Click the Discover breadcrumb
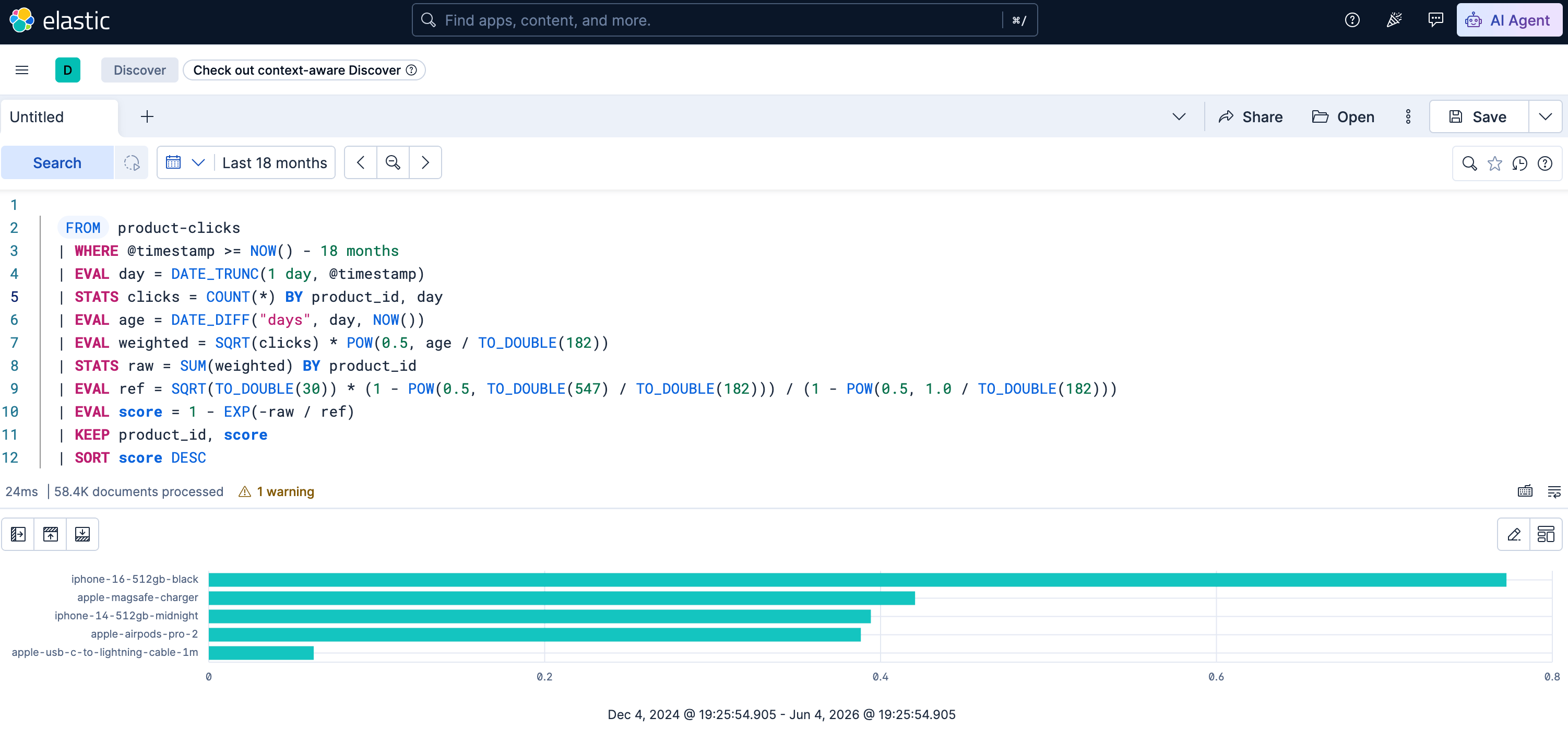The image size is (1568, 729). (x=139, y=70)
